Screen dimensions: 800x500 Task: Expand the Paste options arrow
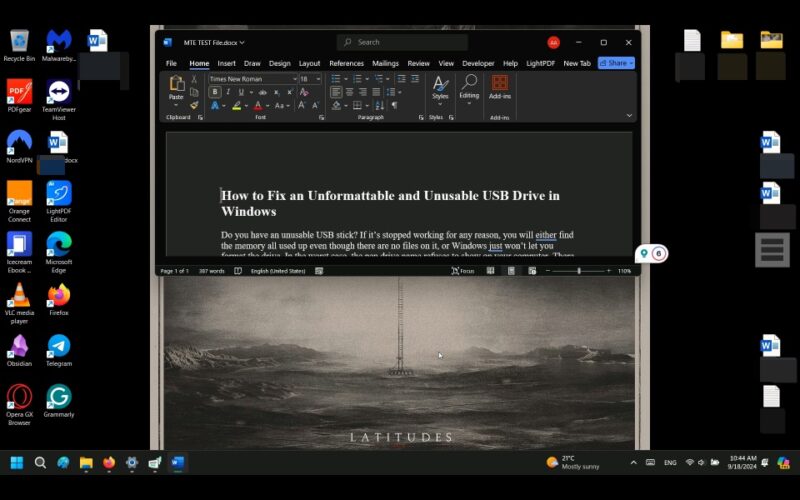[176, 106]
